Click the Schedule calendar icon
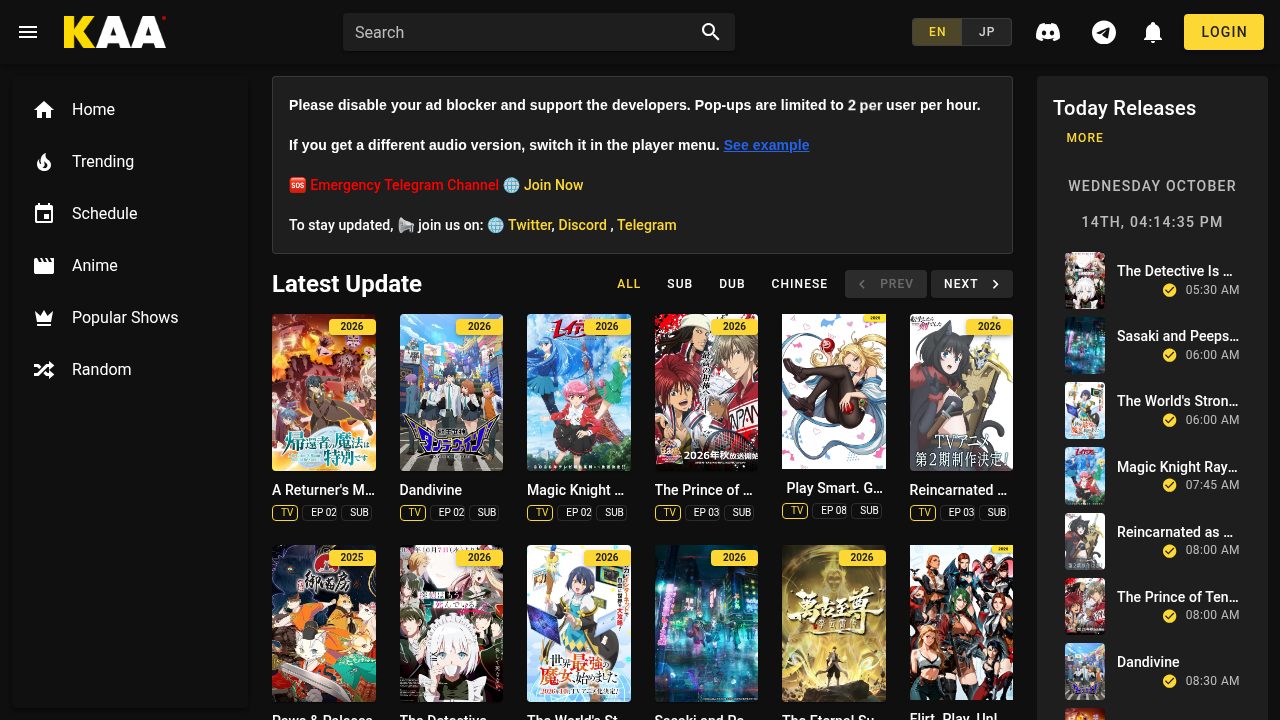1280x720 pixels. coord(44,214)
